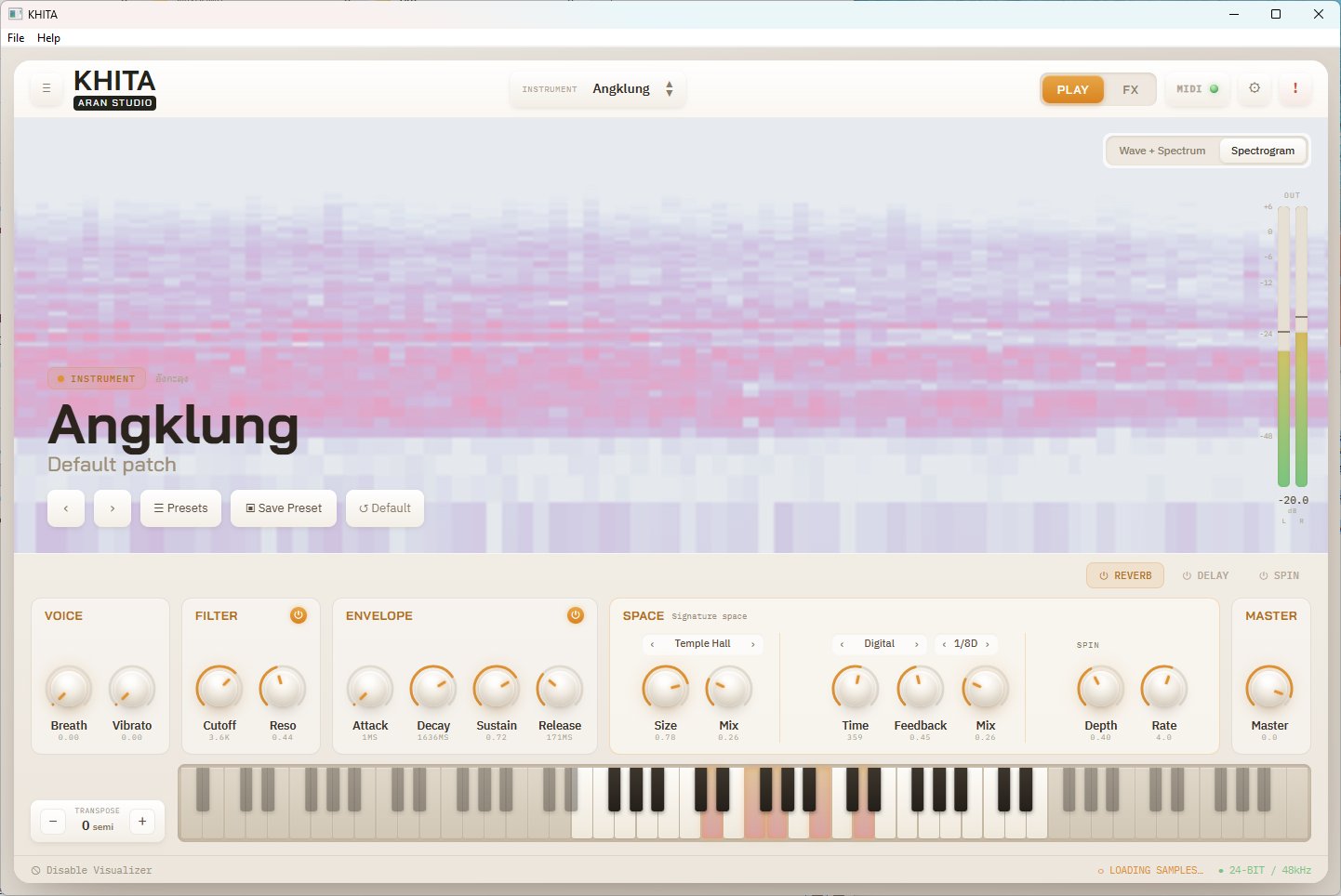This screenshot has width=1341, height=896.
Task: Click the transpose value 0 semi
Action: coord(98,826)
